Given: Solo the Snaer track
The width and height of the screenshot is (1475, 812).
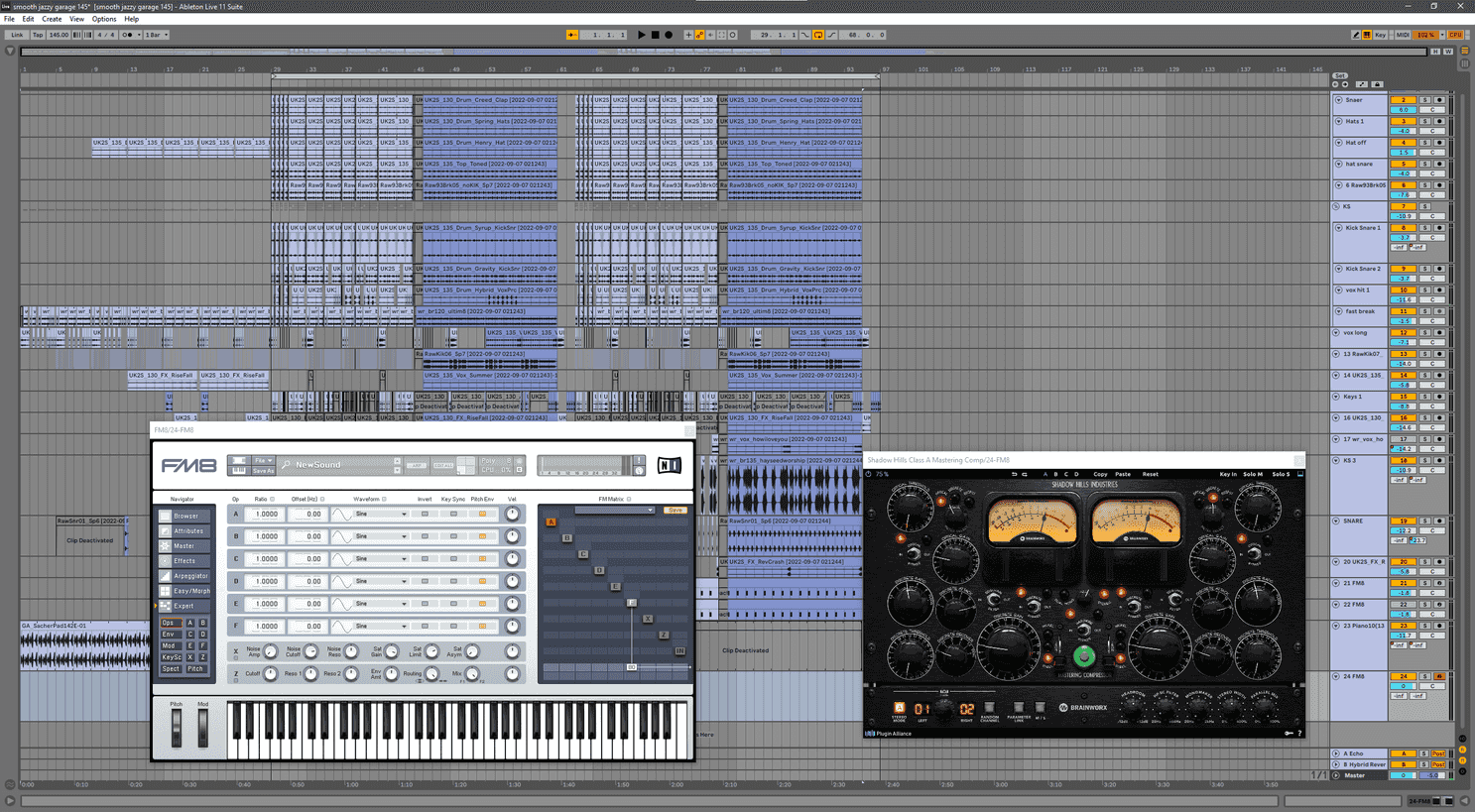Looking at the screenshot, I should coord(1426,99).
